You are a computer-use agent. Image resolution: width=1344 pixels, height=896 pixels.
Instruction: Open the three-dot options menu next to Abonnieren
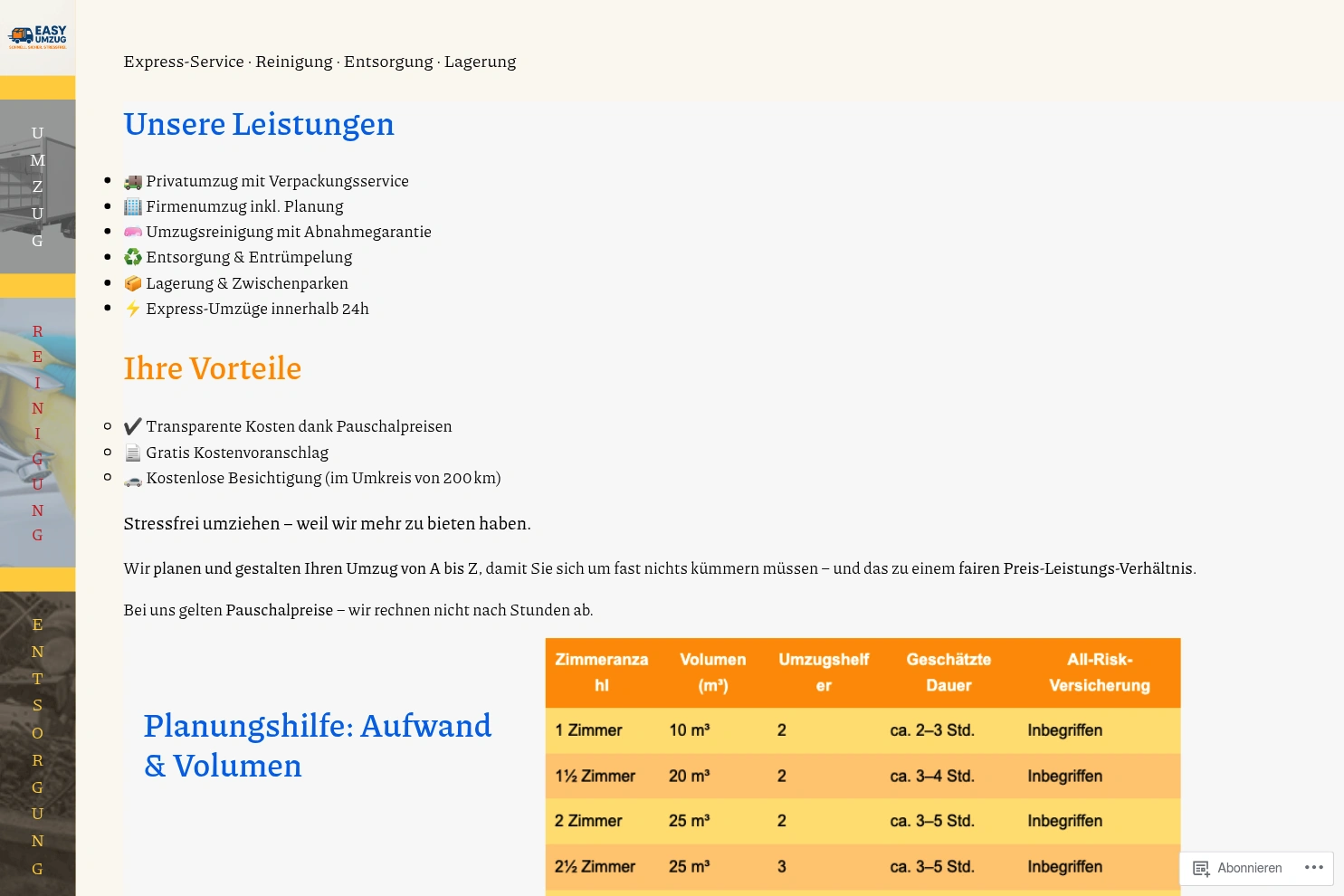[1314, 867]
